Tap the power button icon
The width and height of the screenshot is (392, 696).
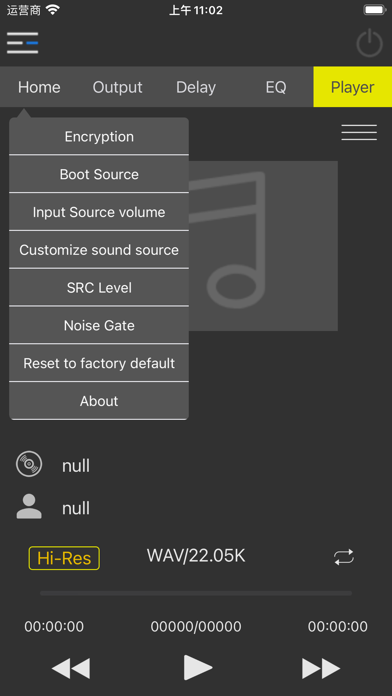coord(369,43)
